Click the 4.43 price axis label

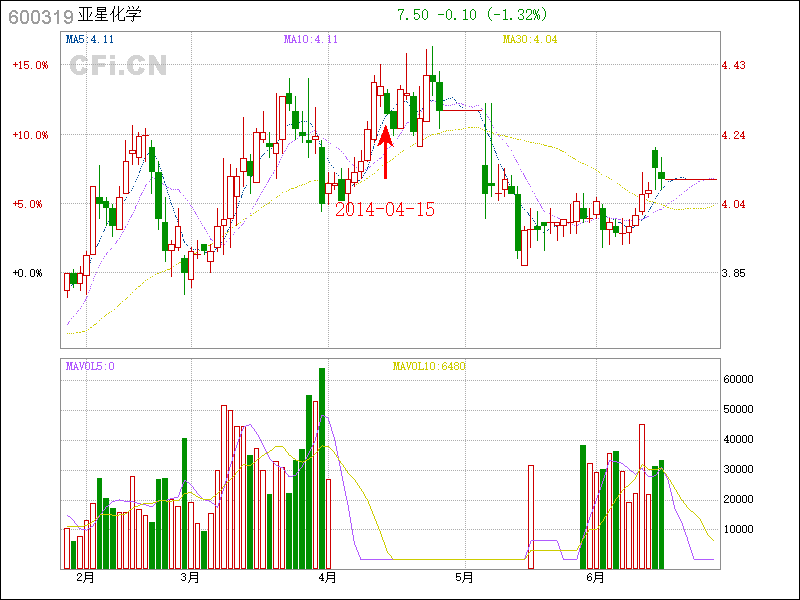(x=734, y=65)
